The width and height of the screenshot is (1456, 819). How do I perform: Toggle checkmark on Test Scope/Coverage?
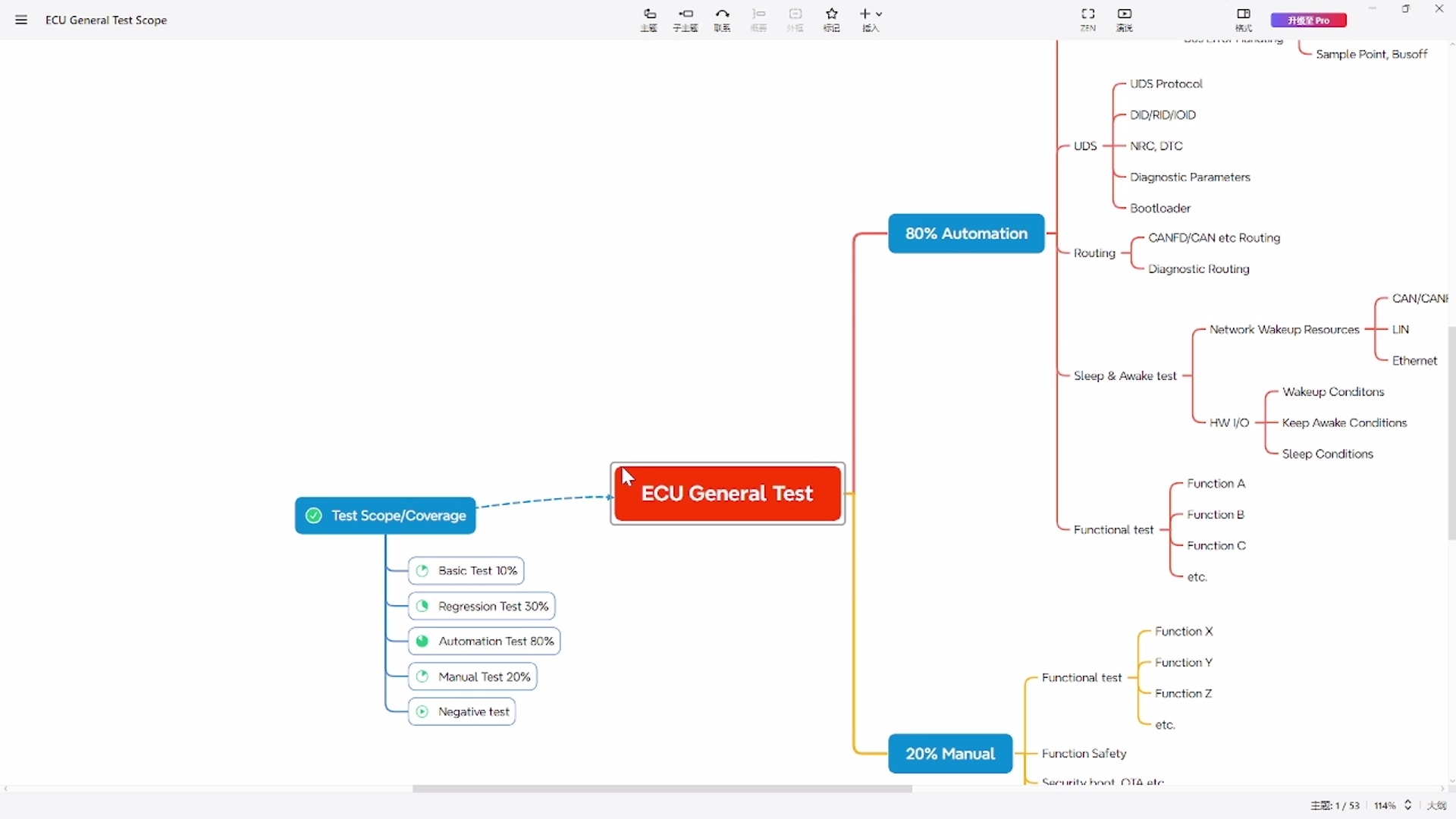(x=313, y=516)
